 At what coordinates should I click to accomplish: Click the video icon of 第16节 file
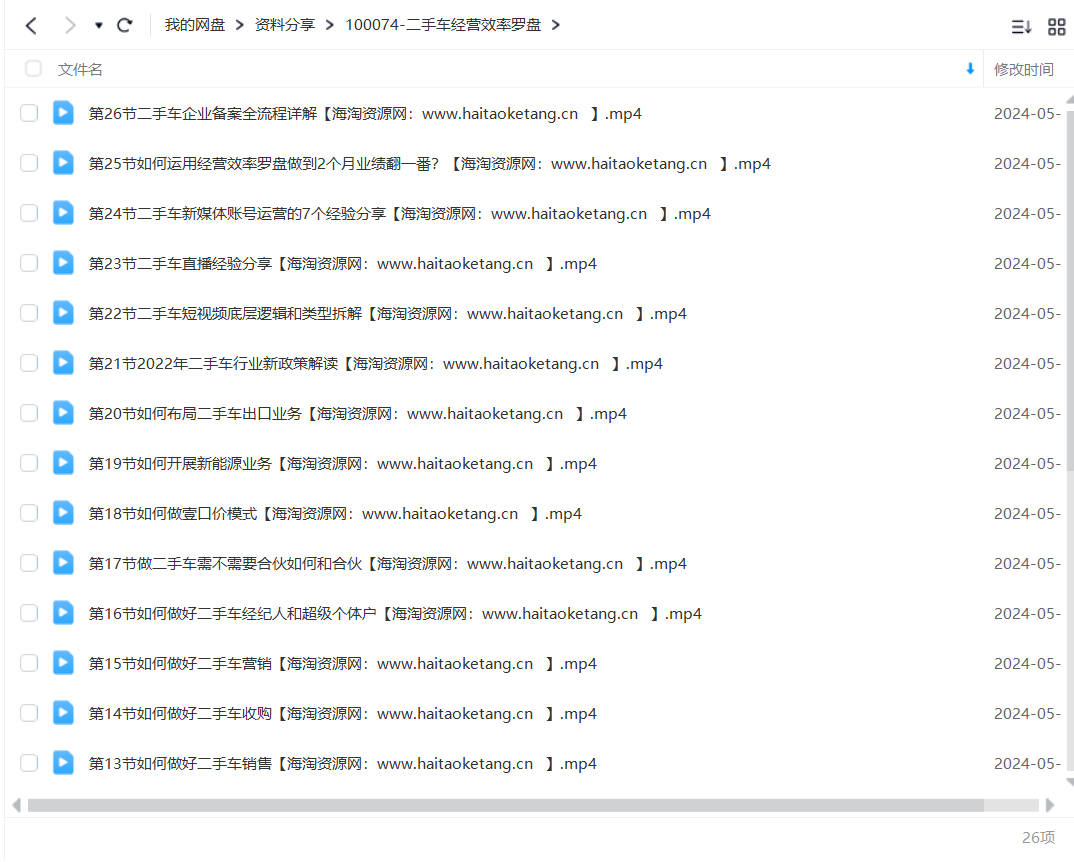pyautogui.click(x=63, y=613)
